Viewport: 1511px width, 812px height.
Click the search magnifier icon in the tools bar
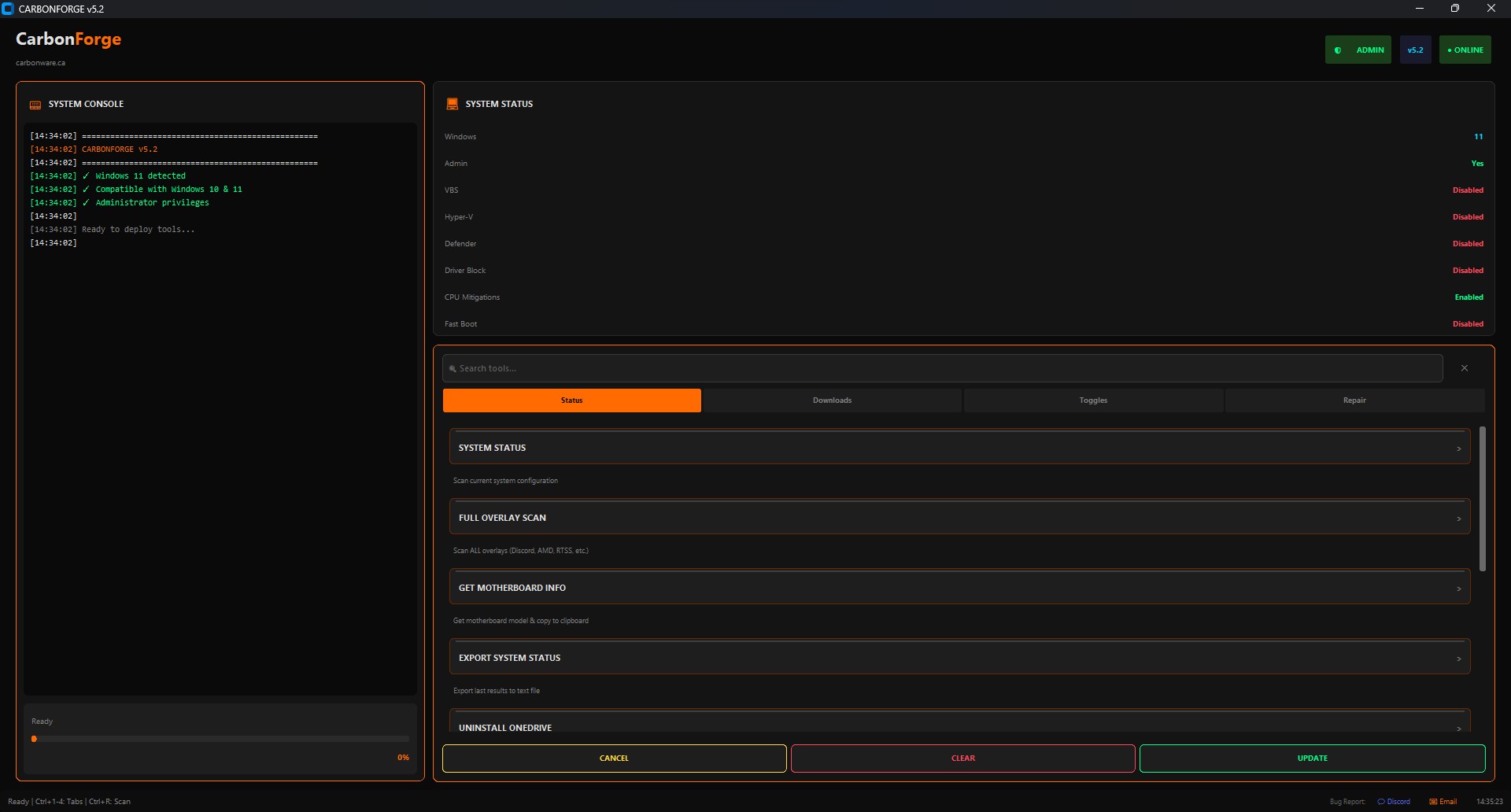coord(453,367)
